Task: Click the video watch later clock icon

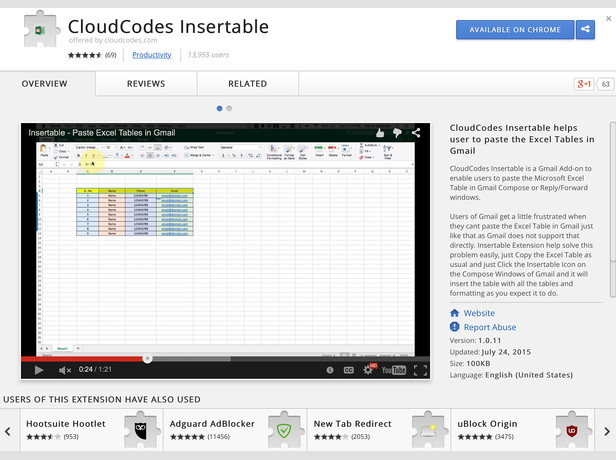Action: (x=330, y=370)
